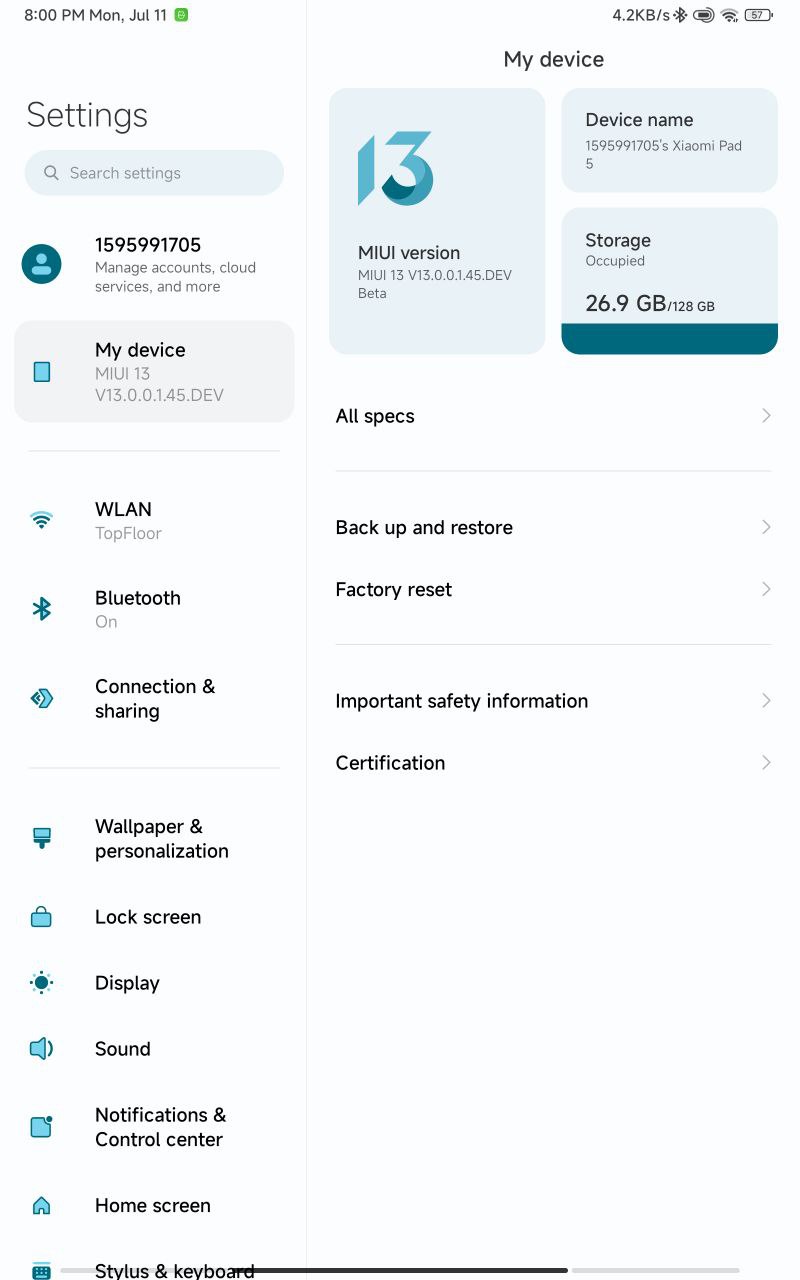Open Back up and restore chevron
Image resolution: width=800 pixels, height=1280 pixels.
tap(766, 527)
